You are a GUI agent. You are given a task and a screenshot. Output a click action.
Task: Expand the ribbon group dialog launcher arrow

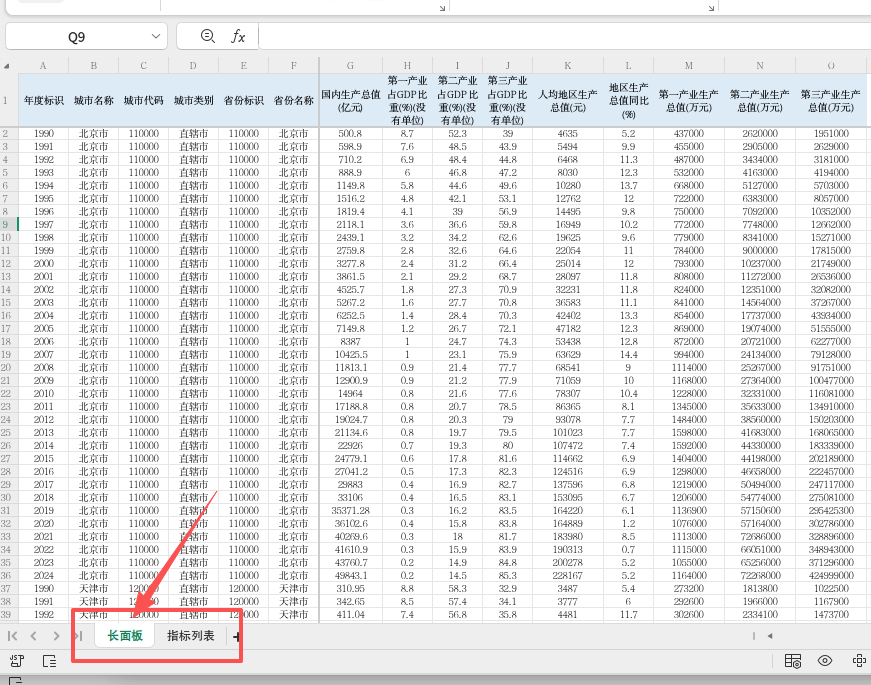[442, 8]
